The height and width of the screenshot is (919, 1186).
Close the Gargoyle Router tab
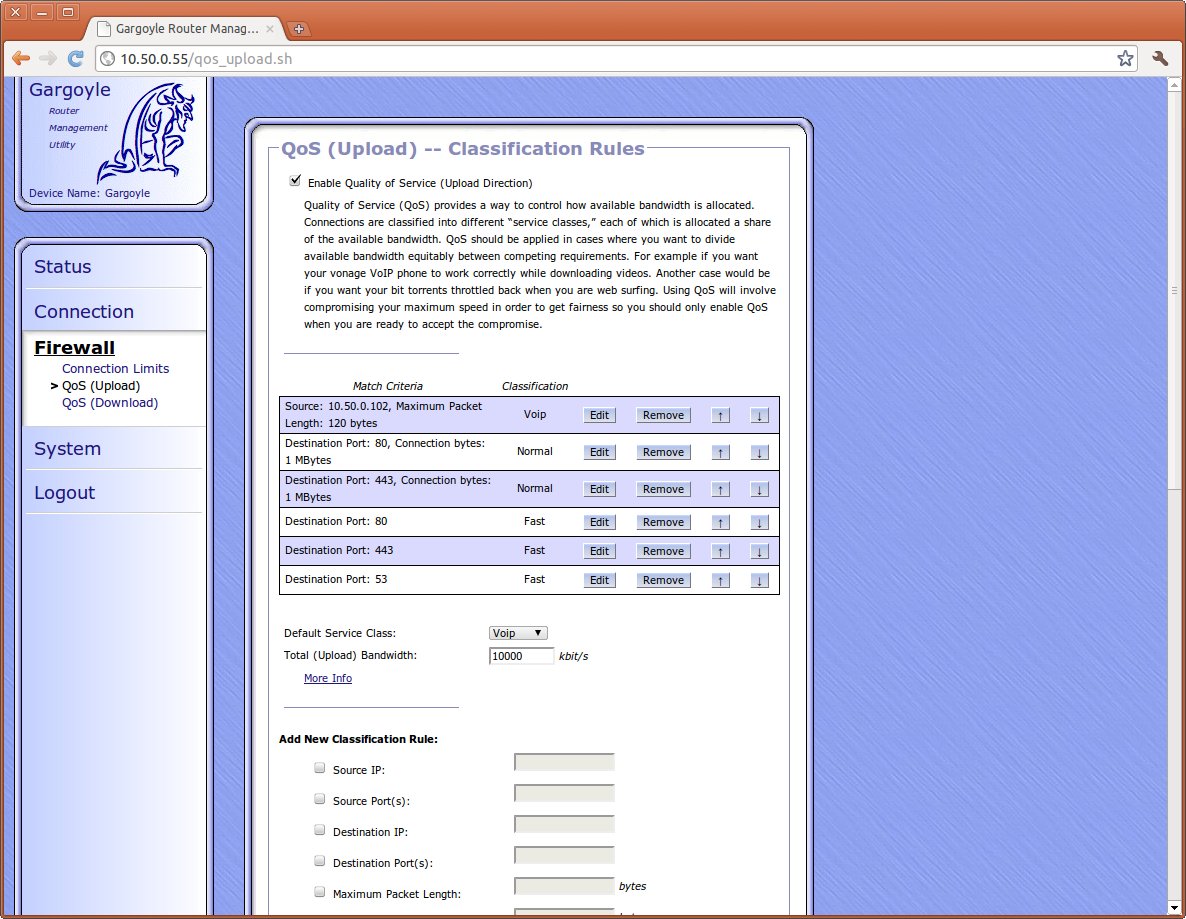tap(270, 29)
